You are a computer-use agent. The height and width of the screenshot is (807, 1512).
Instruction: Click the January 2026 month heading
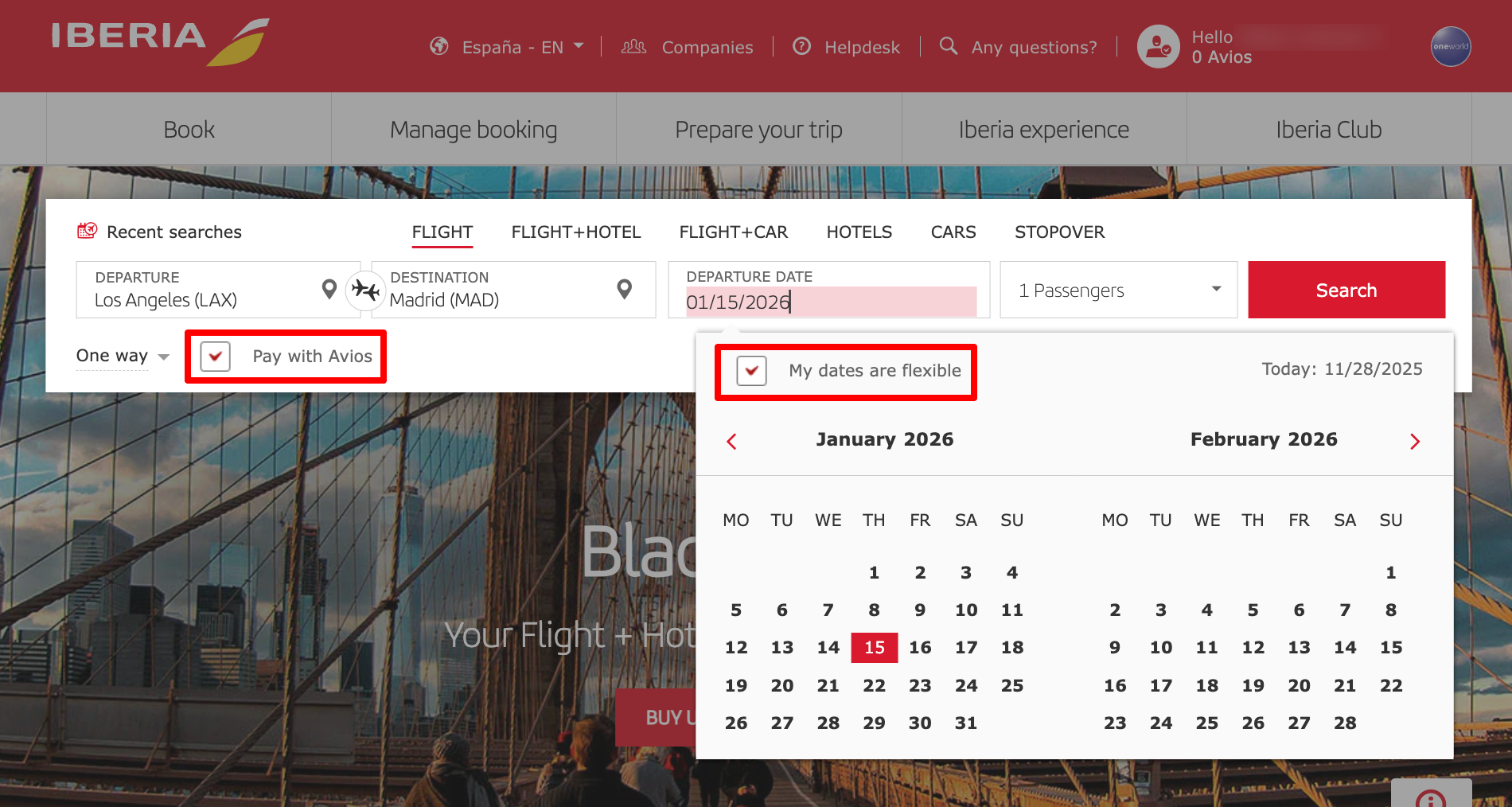point(885,439)
